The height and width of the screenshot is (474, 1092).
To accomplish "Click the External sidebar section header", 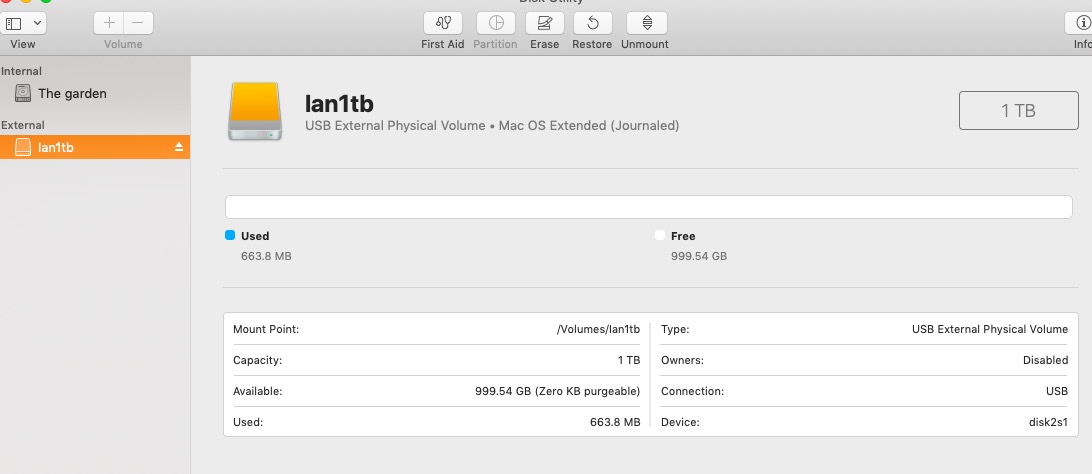I will 23,125.
